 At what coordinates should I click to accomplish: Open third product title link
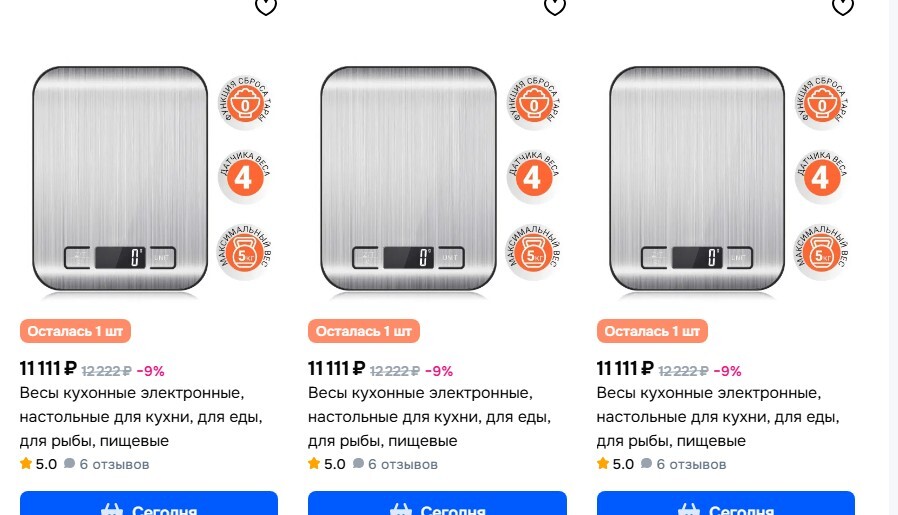coord(718,416)
